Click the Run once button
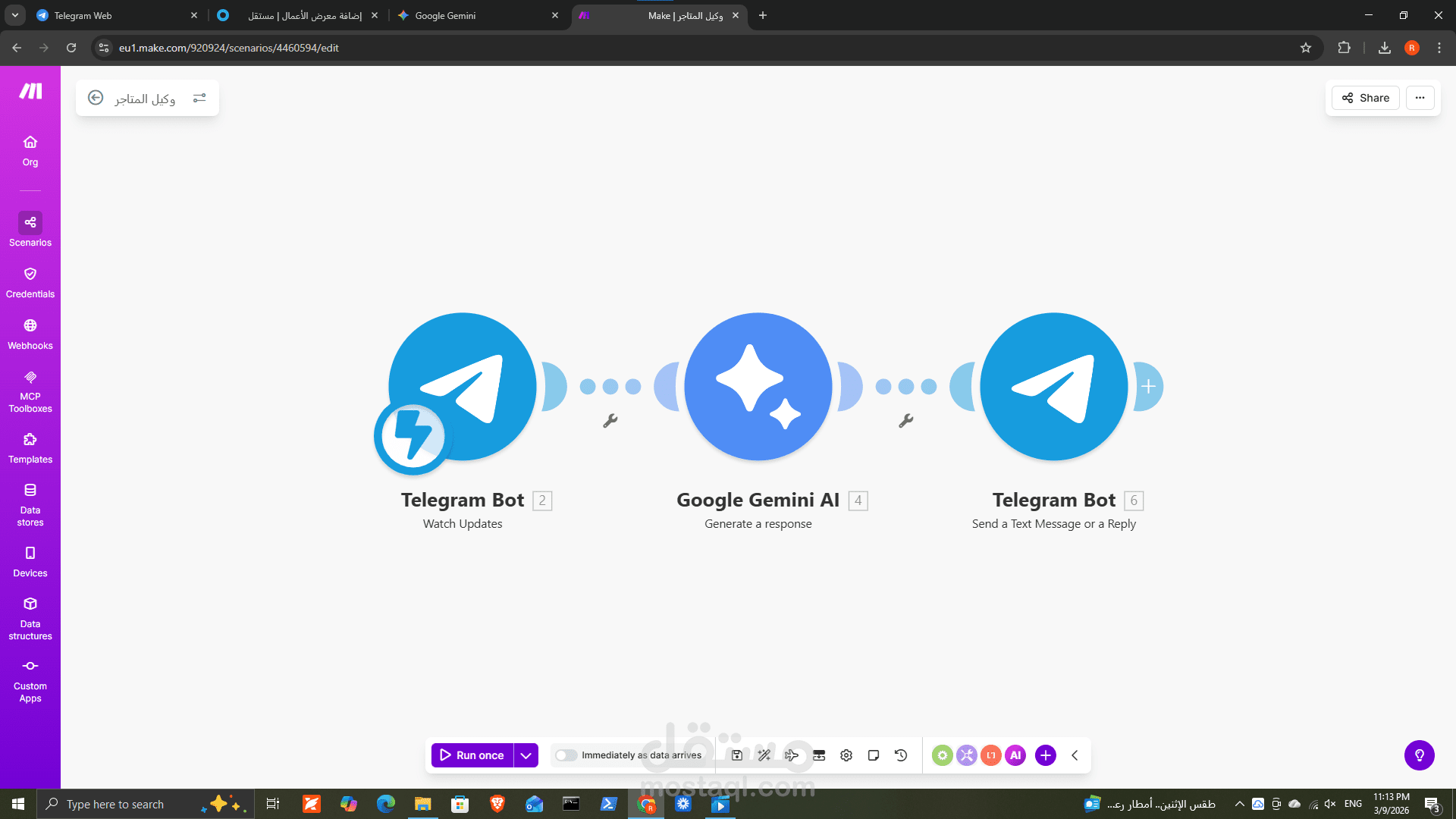The width and height of the screenshot is (1456, 819). pyautogui.click(x=472, y=755)
